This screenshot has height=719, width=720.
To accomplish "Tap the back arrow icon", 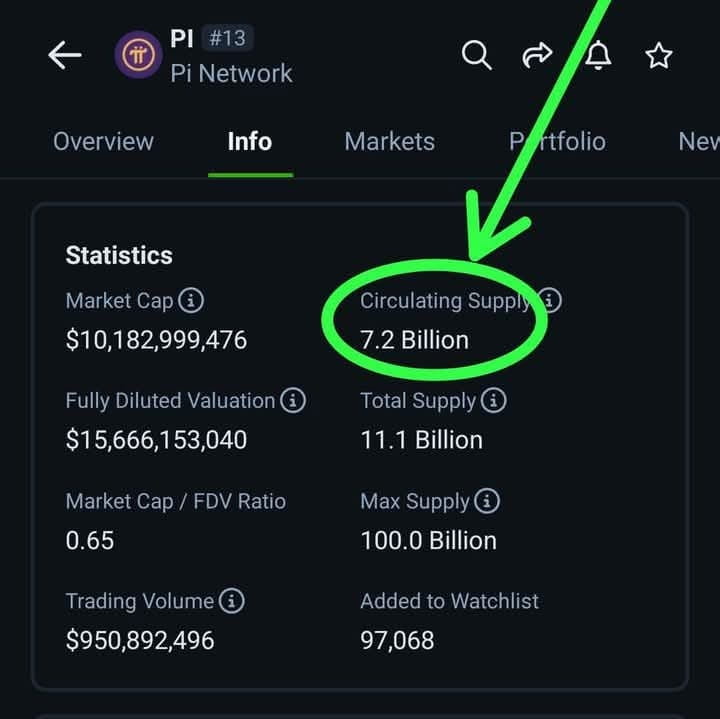I will tap(65, 55).
